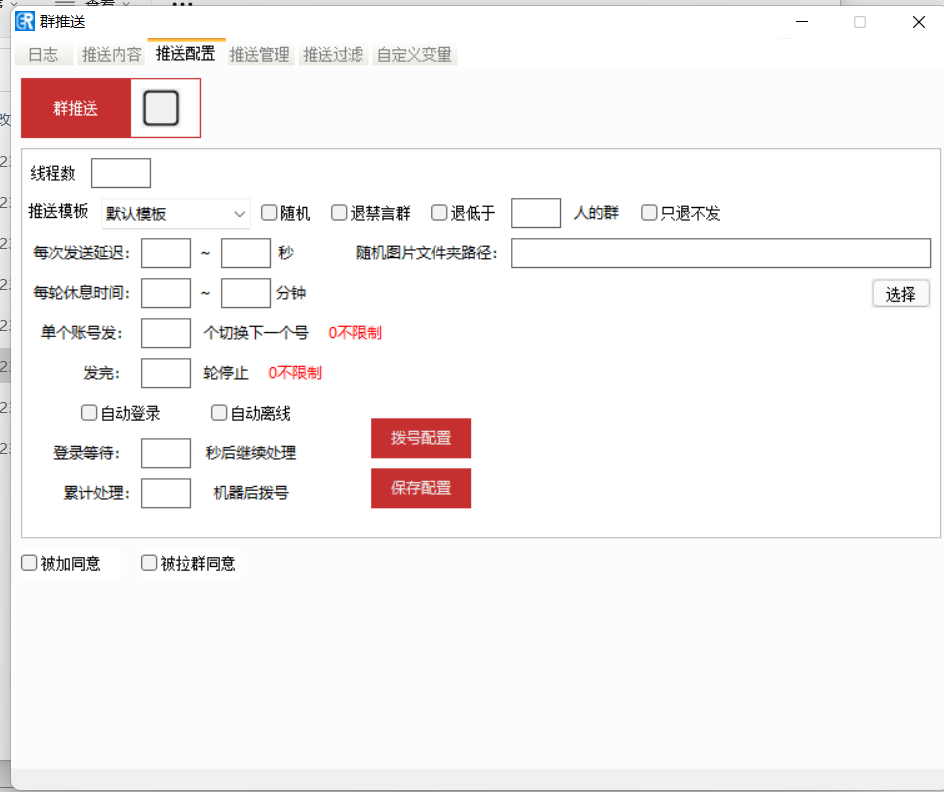Go to the 推送管理 tab
The width and height of the screenshot is (944, 792).
pos(259,55)
